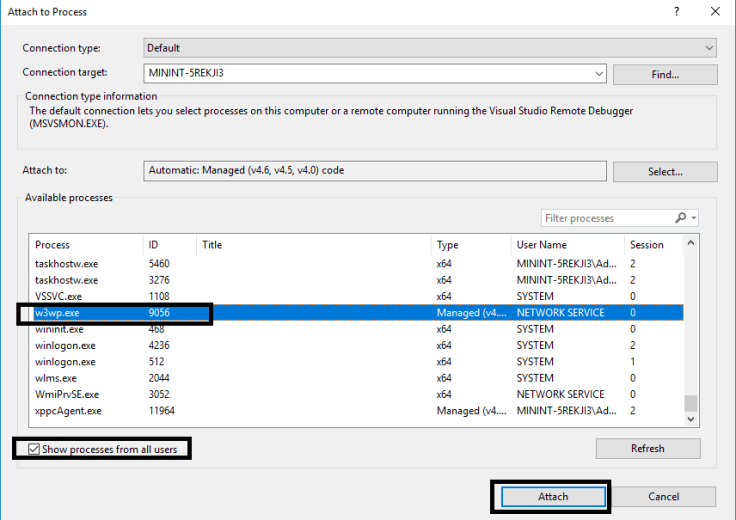Toggle Show processes from all users checkbox
Image resolution: width=736 pixels, height=520 pixels.
click(35, 449)
